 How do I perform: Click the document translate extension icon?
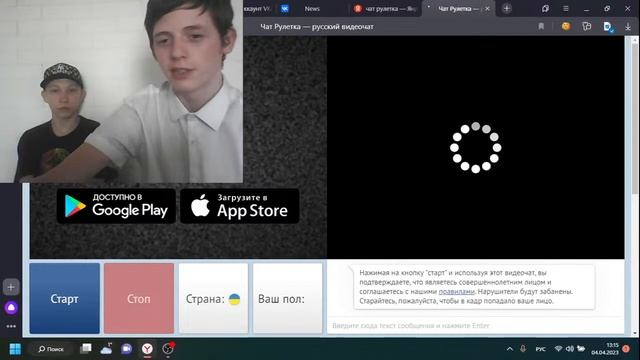pyautogui.click(x=608, y=27)
